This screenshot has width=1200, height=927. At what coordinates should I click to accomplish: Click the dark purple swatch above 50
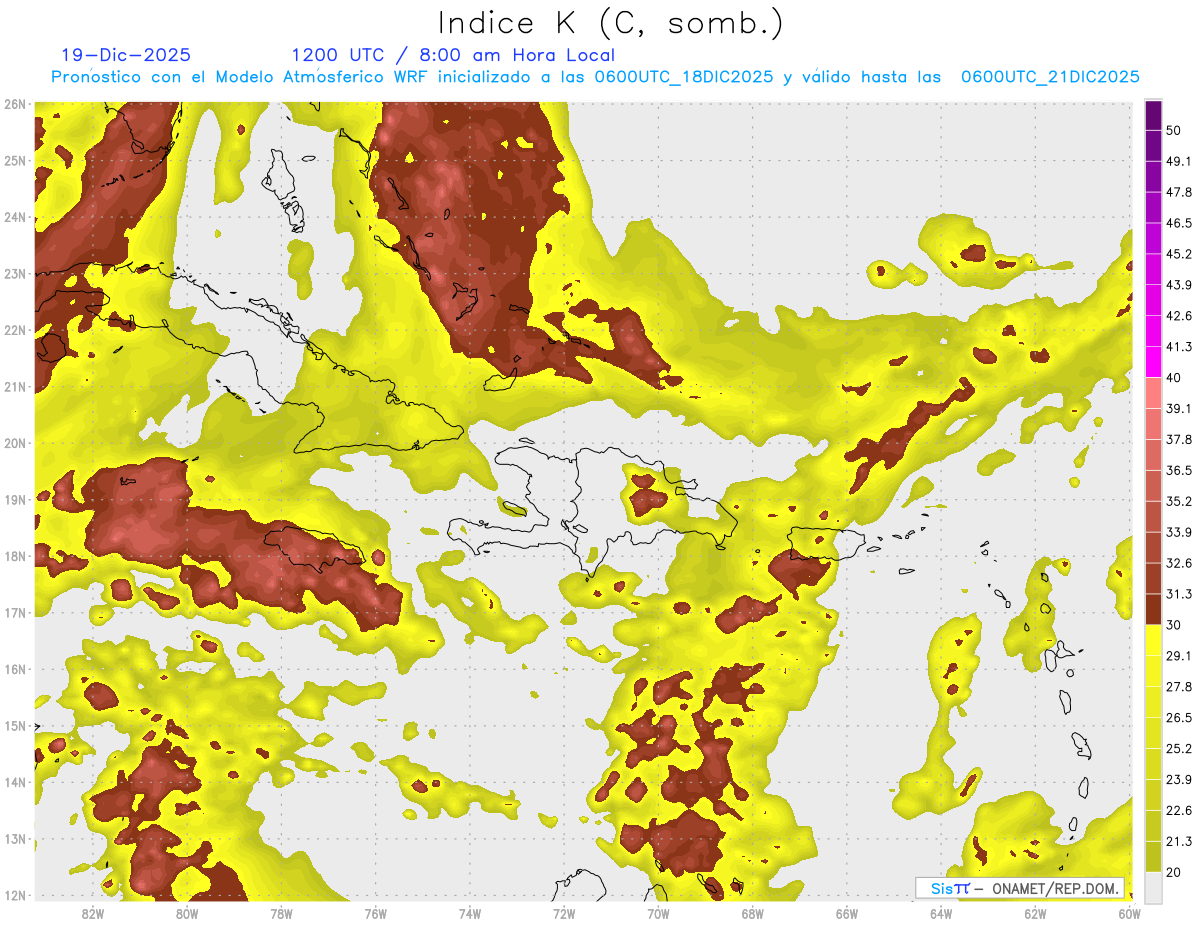(x=1153, y=115)
